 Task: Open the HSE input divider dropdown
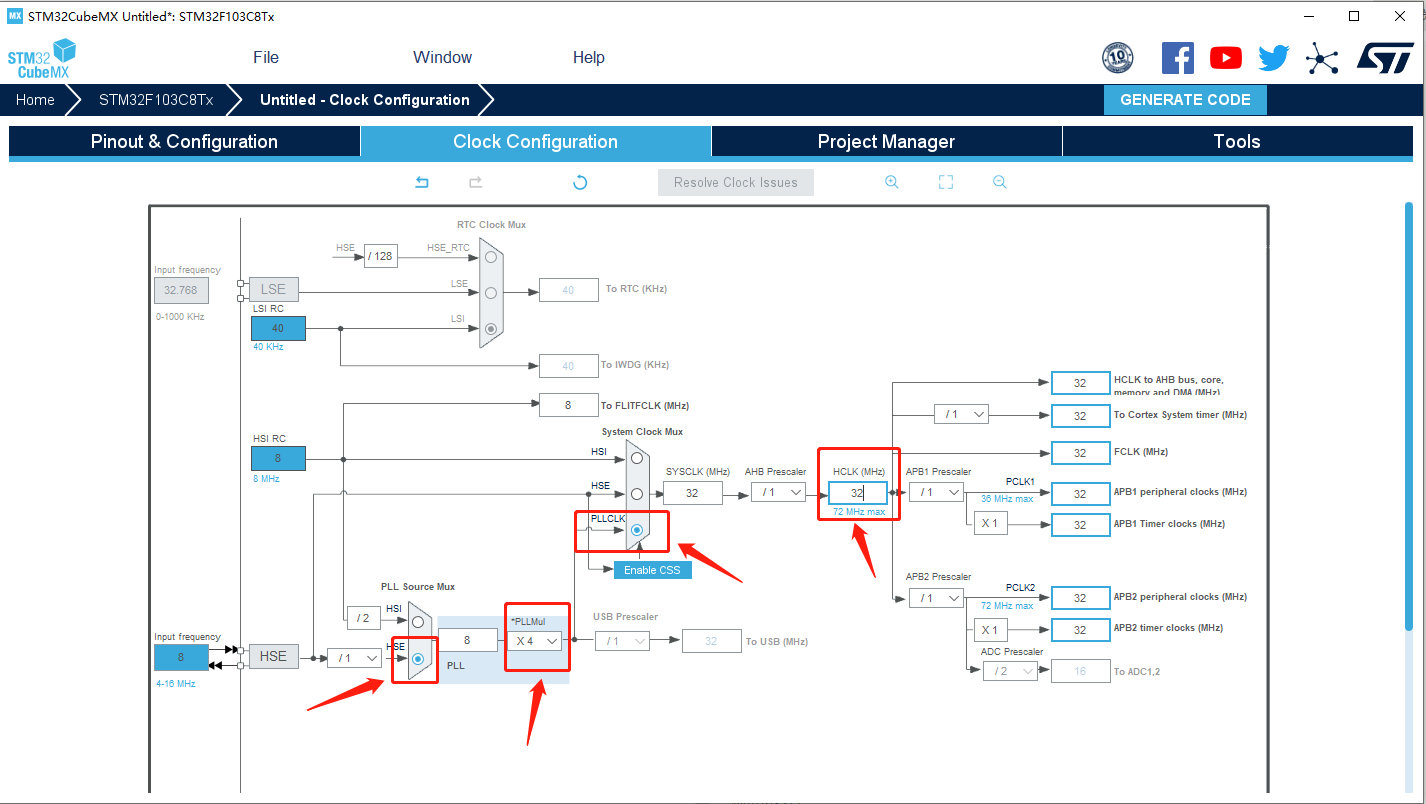pos(355,658)
